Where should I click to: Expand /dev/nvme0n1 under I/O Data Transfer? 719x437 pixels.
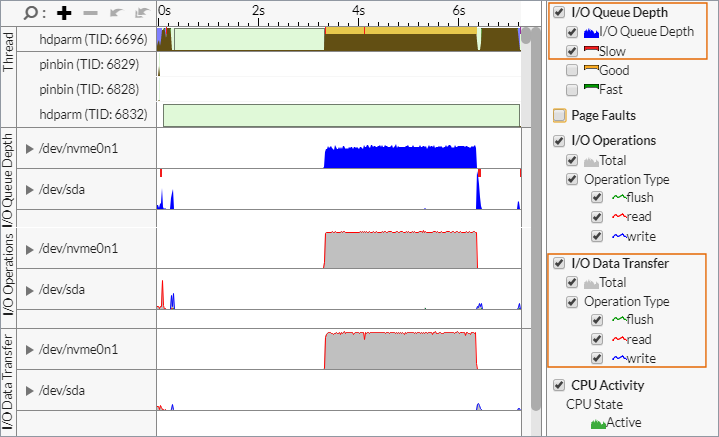tap(30, 349)
